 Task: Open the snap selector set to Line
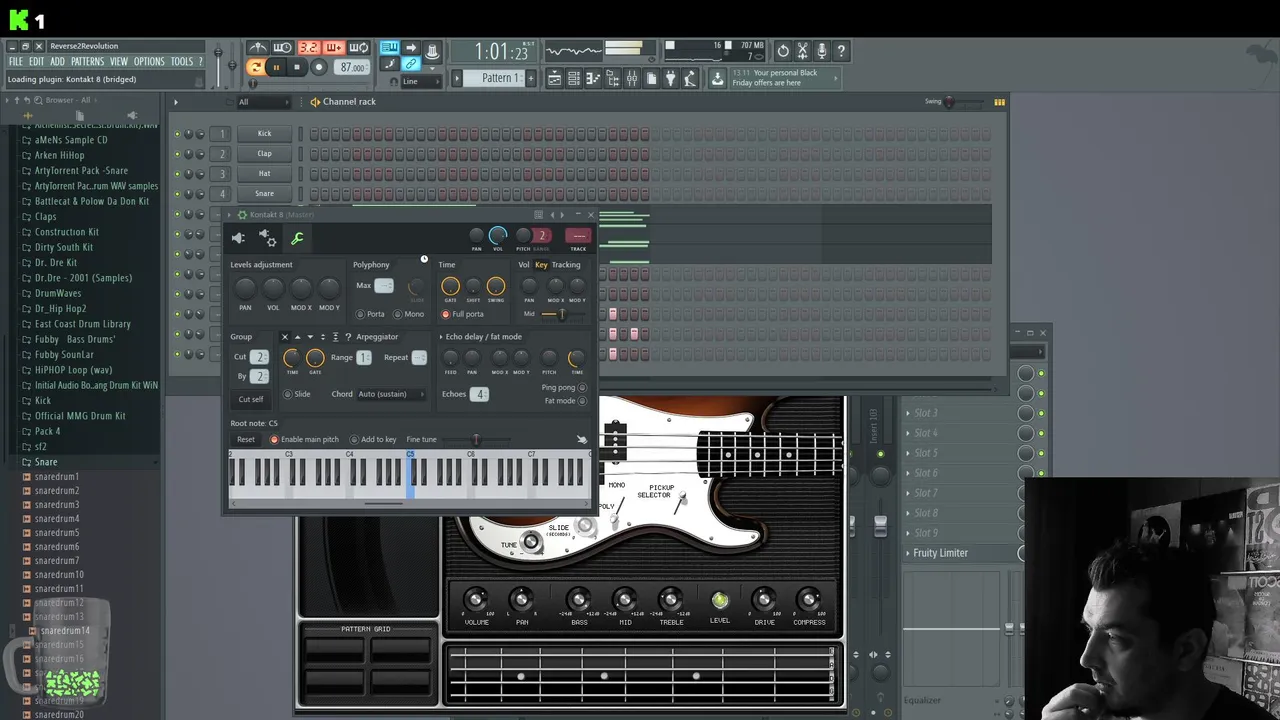click(422, 81)
